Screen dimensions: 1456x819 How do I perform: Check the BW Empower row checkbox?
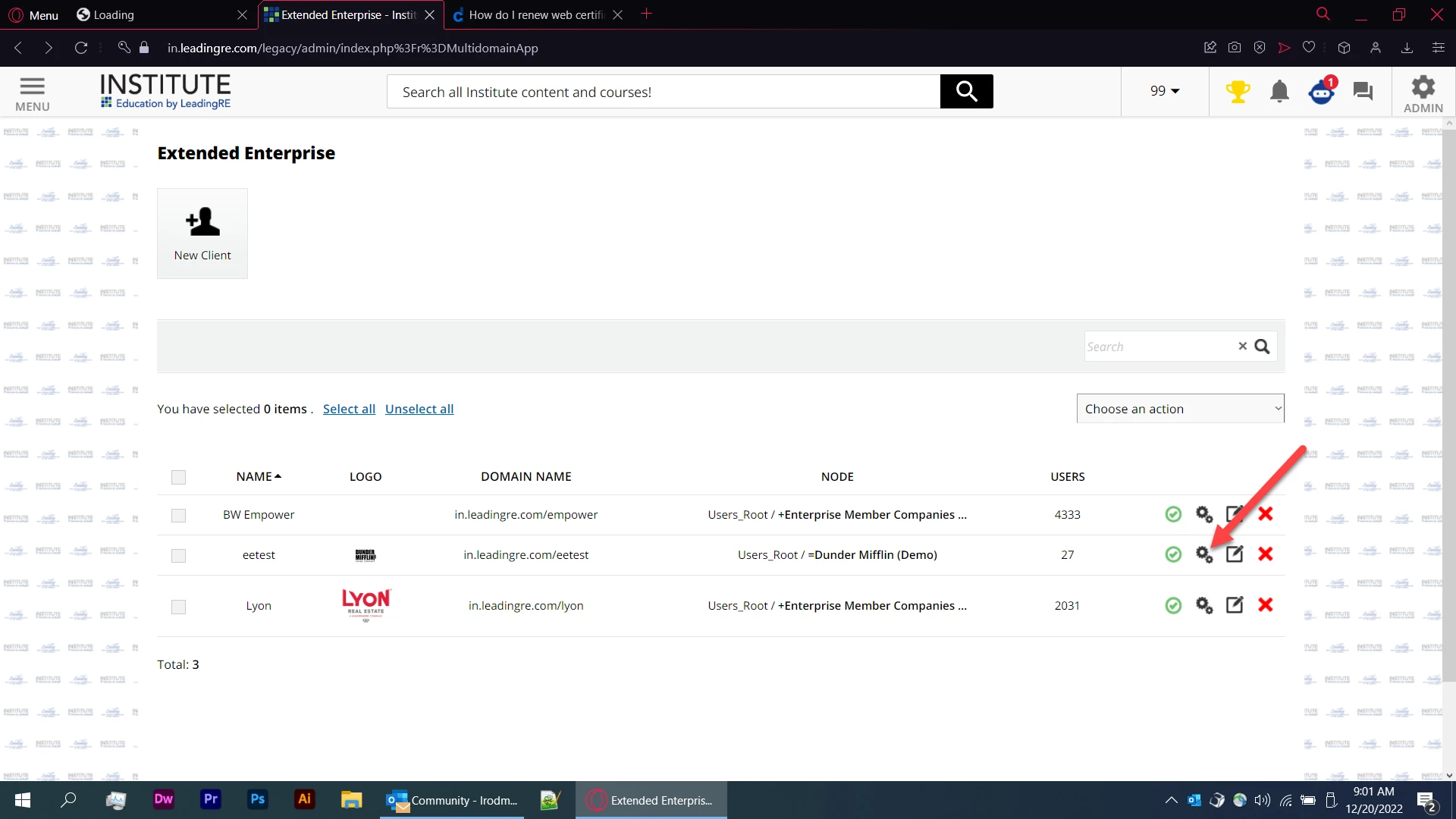point(178,516)
